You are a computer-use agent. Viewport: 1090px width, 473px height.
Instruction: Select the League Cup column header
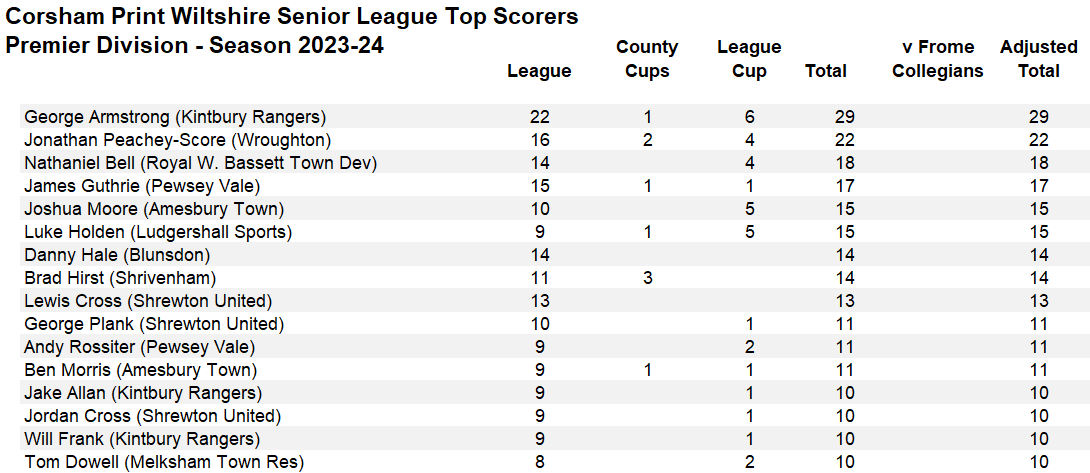tap(749, 59)
